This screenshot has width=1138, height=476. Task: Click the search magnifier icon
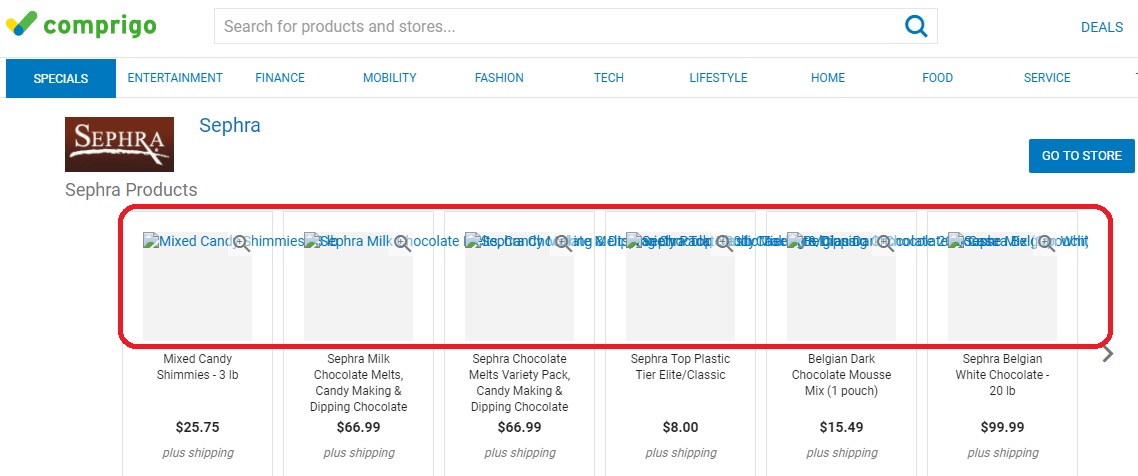pyautogui.click(x=916, y=27)
